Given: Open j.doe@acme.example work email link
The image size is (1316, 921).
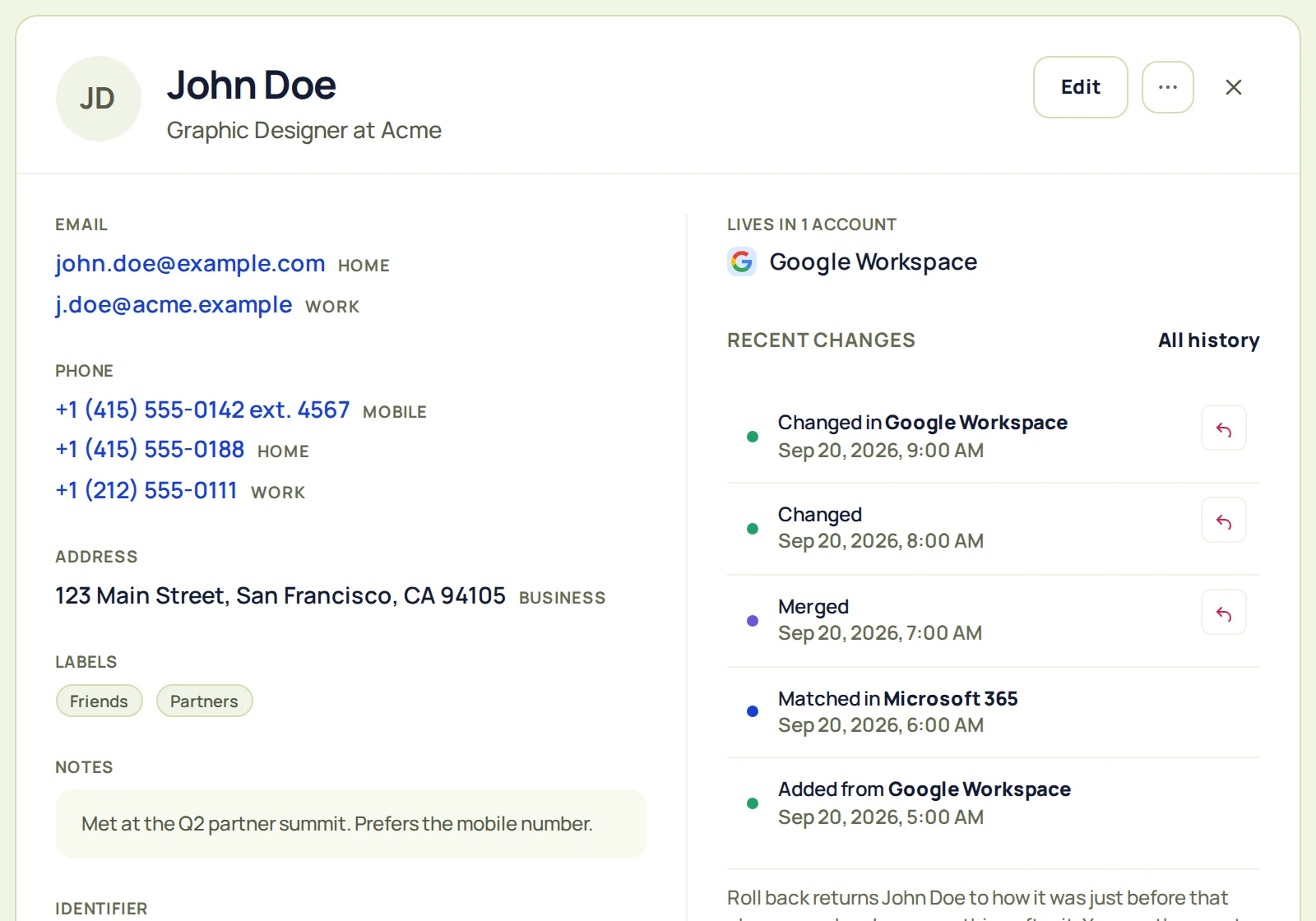Looking at the screenshot, I should [x=174, y=305].
